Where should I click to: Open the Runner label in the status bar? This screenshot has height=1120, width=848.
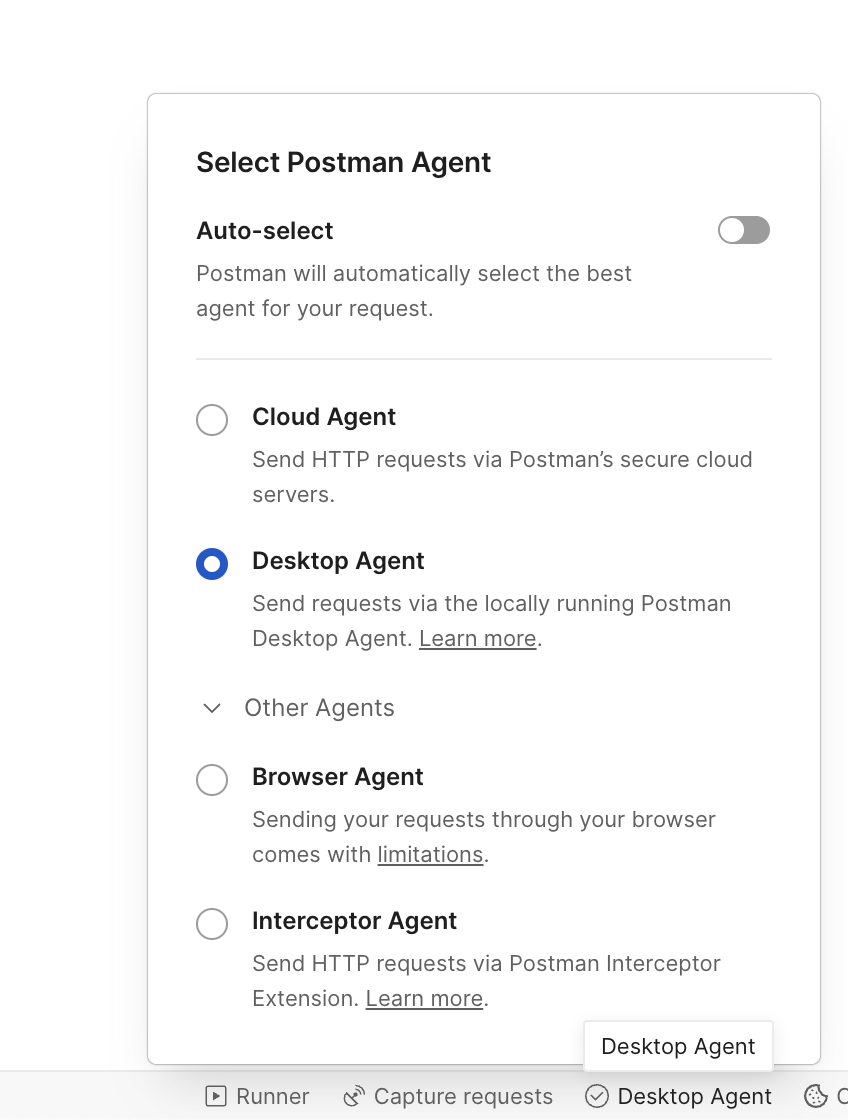(x=272, y=1097)
